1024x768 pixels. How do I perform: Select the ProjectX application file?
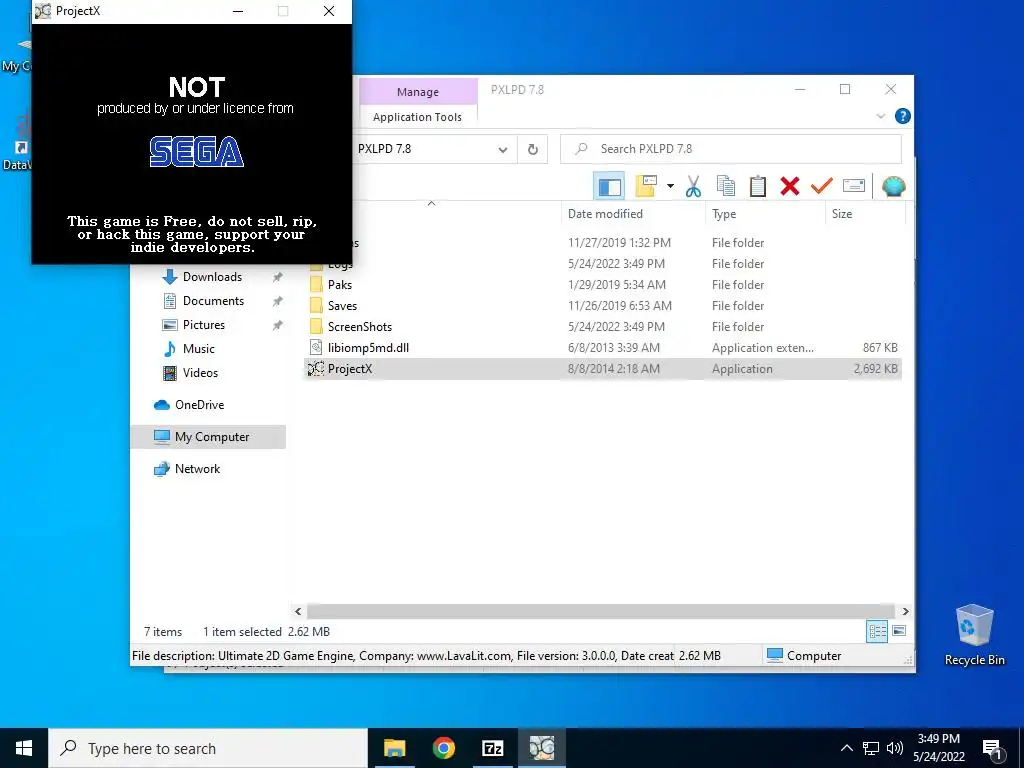[x=350, y=368]
